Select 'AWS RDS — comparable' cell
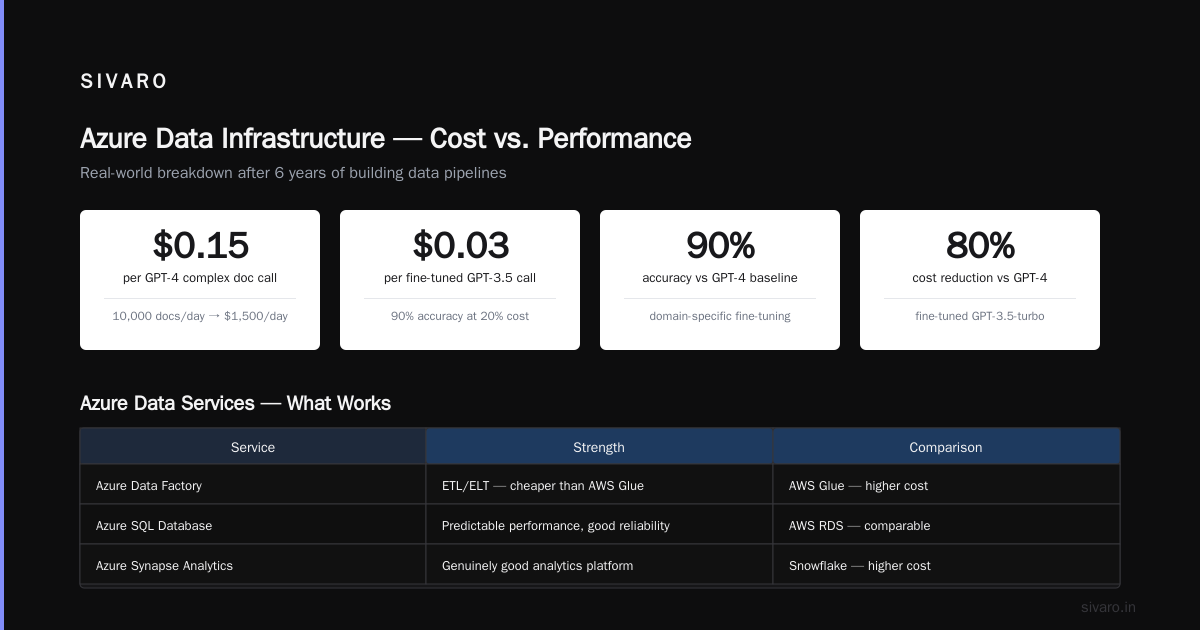The width and height of the screenshot is (1200, 630). click(x=946, y=525)
